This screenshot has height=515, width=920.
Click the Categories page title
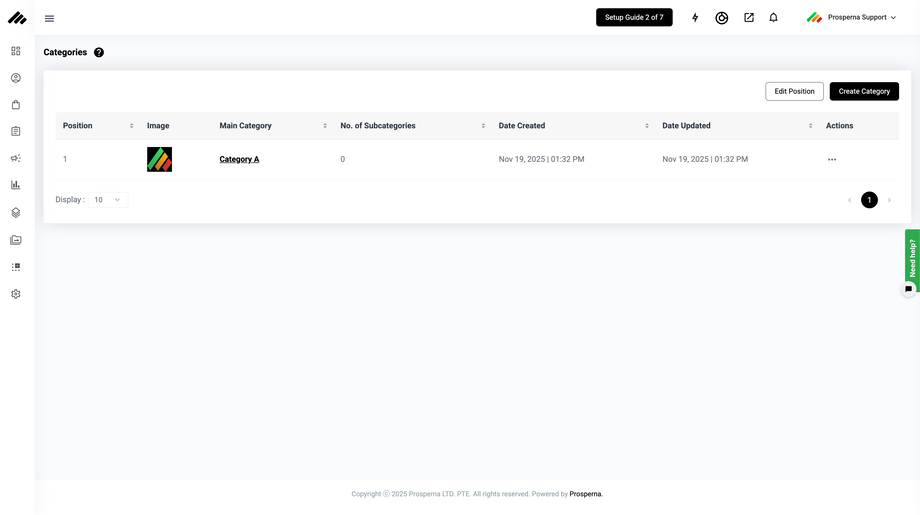pos(65,52)
